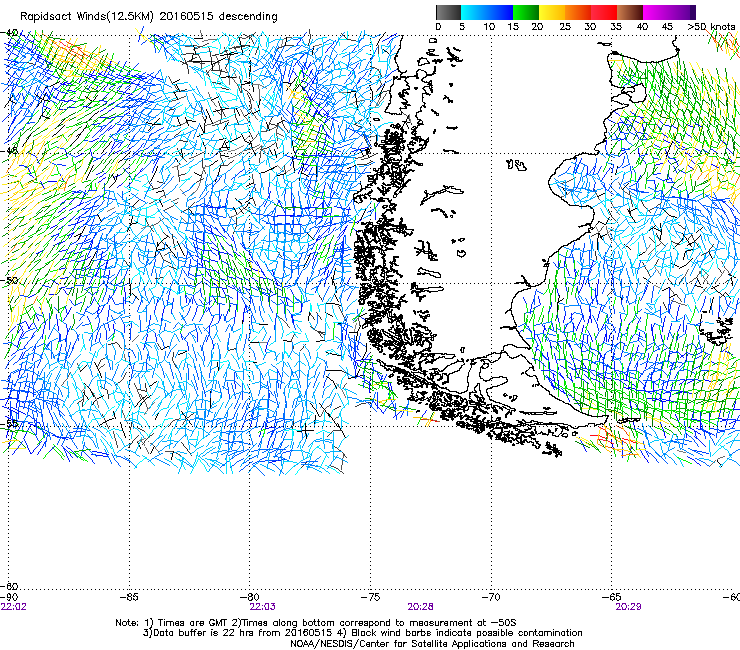Click the longitude label '-90'
The width and height of the screenshot is (740, 650).
[x=9, y=597]
